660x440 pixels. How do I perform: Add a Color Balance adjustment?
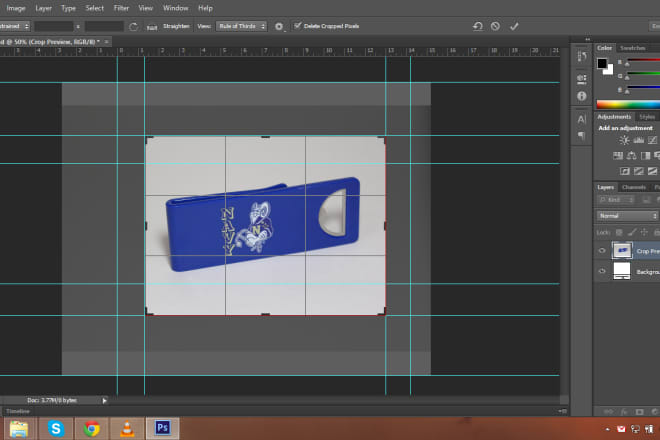631,156
